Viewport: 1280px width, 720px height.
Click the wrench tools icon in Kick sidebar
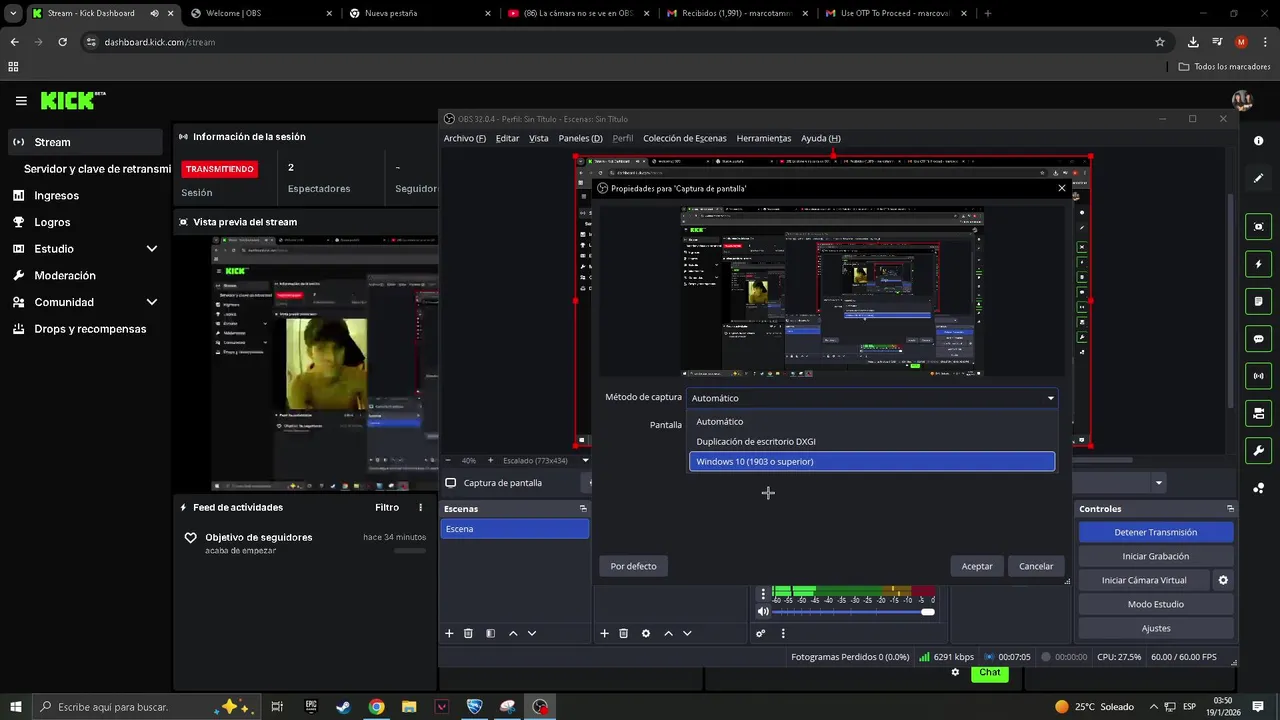(x=1259, y=450)
